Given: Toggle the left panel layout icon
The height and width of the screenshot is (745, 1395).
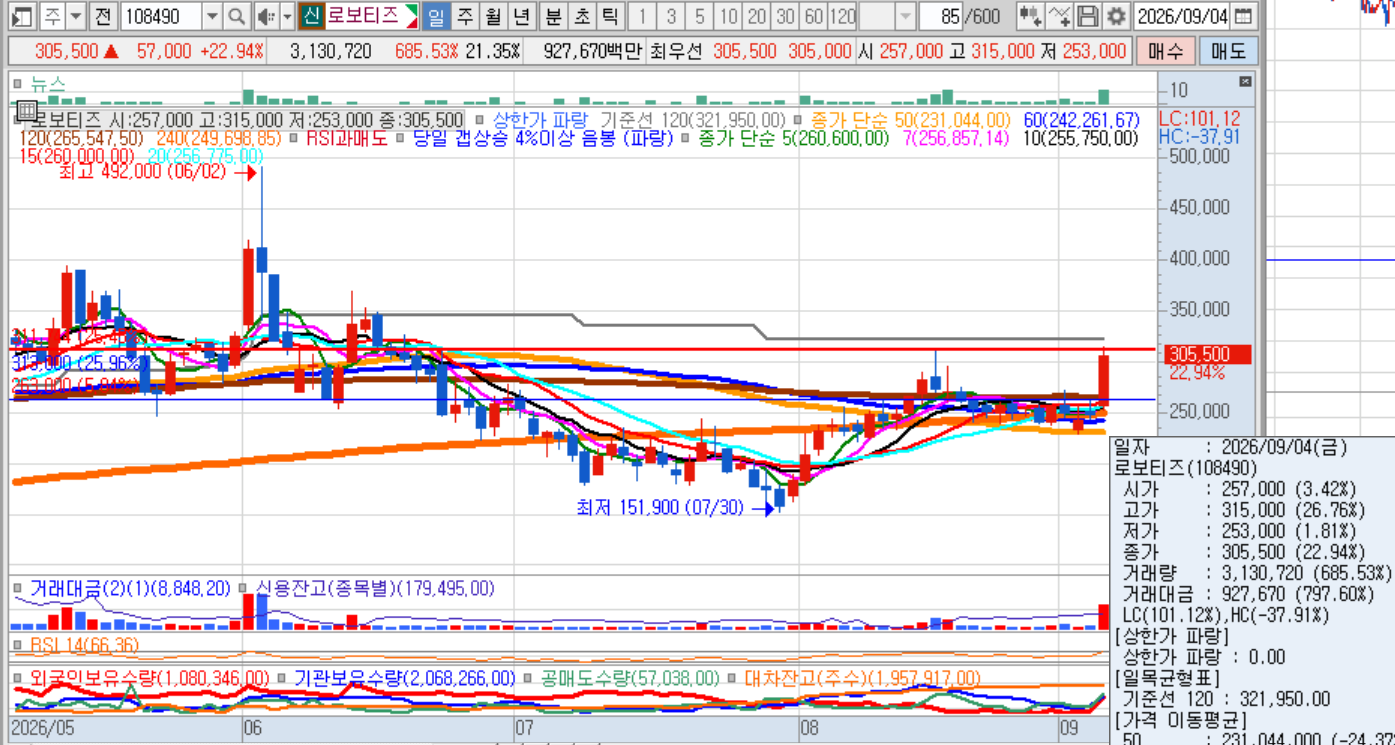Looking at the screenshot, I should [x=20, y=16].
